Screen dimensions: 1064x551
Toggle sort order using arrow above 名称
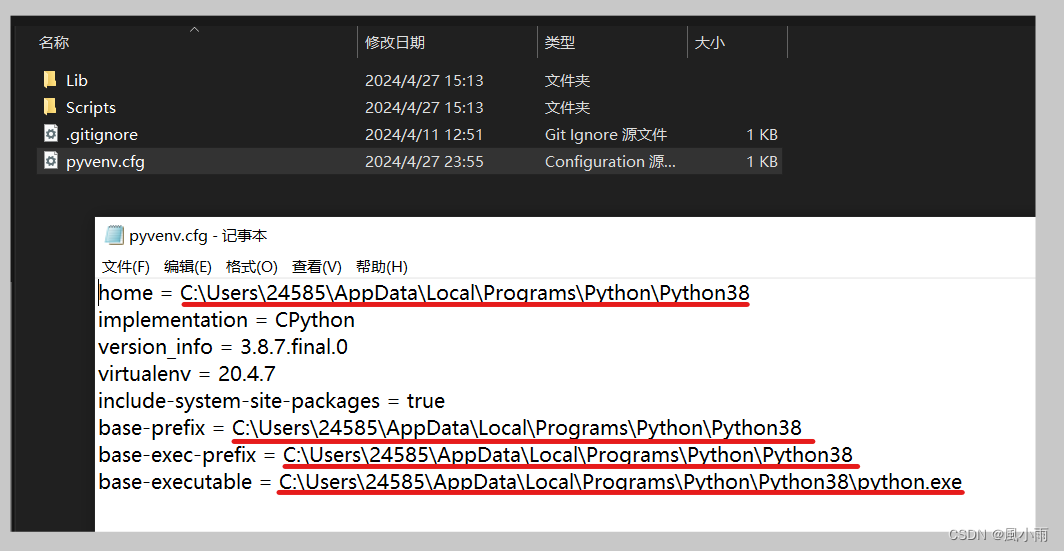[x=195, y=29]
